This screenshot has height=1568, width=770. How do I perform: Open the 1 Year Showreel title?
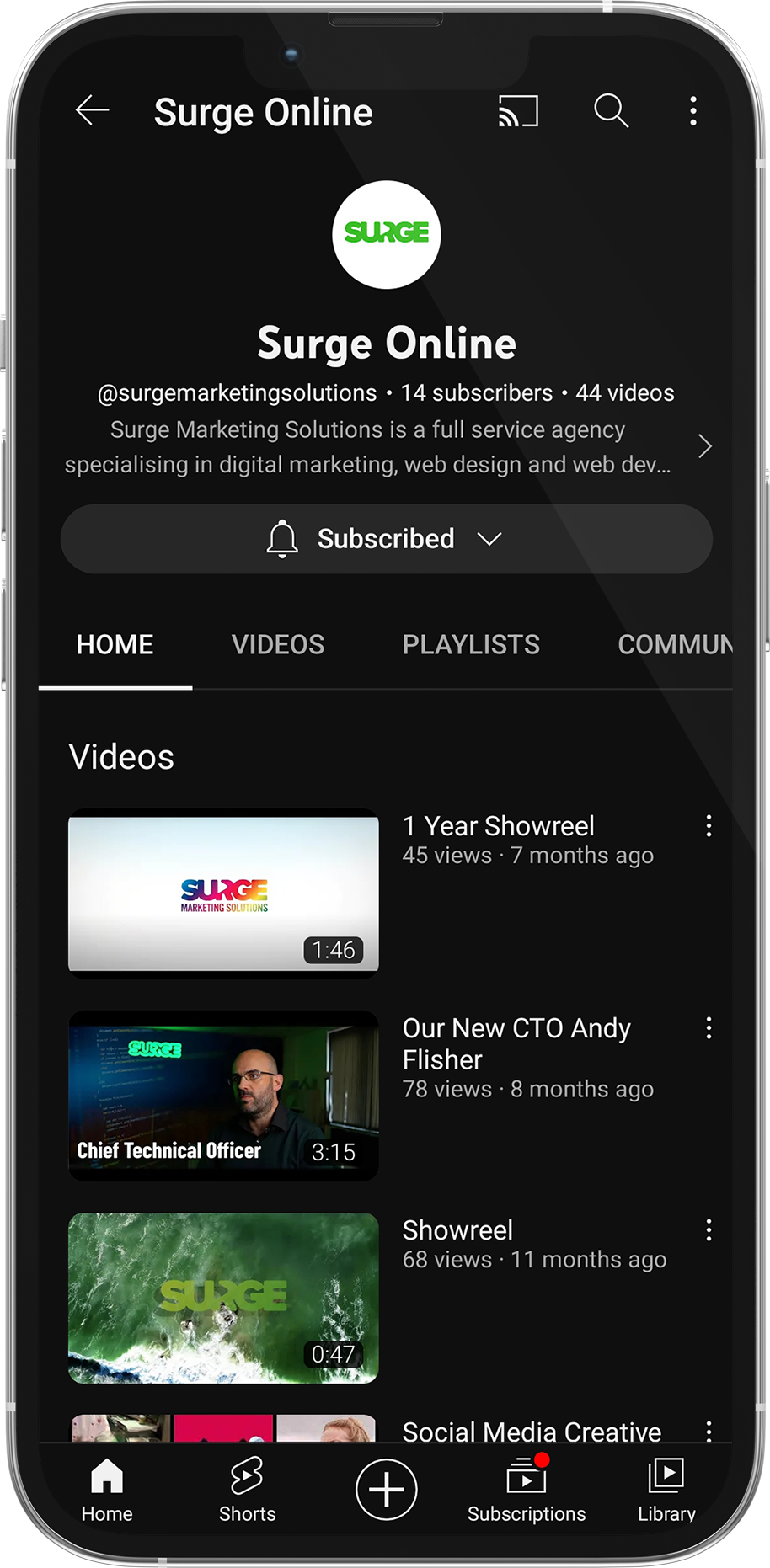tap(499, 826)
